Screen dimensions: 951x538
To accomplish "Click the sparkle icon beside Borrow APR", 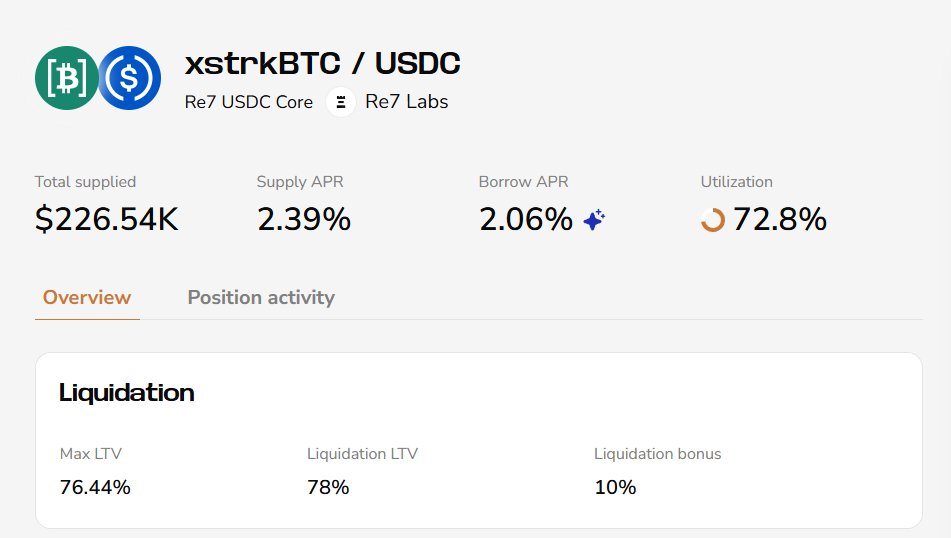I will 594,220.
